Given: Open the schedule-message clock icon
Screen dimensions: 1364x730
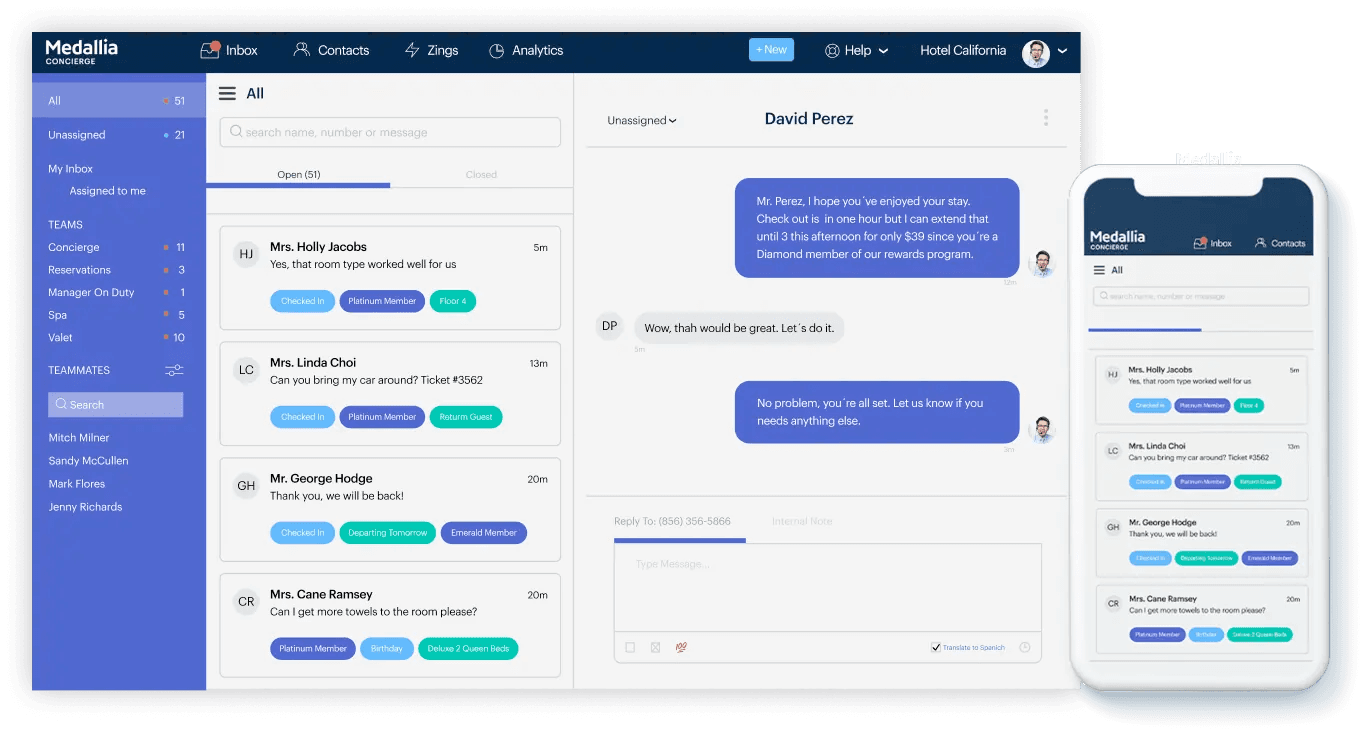Looking at the screenshot, I should pos(1024,647).
